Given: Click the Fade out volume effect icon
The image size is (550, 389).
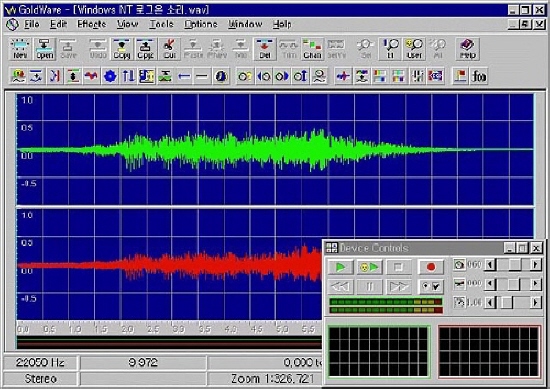Looking at the screenshot, I should (x=282, y=76).
